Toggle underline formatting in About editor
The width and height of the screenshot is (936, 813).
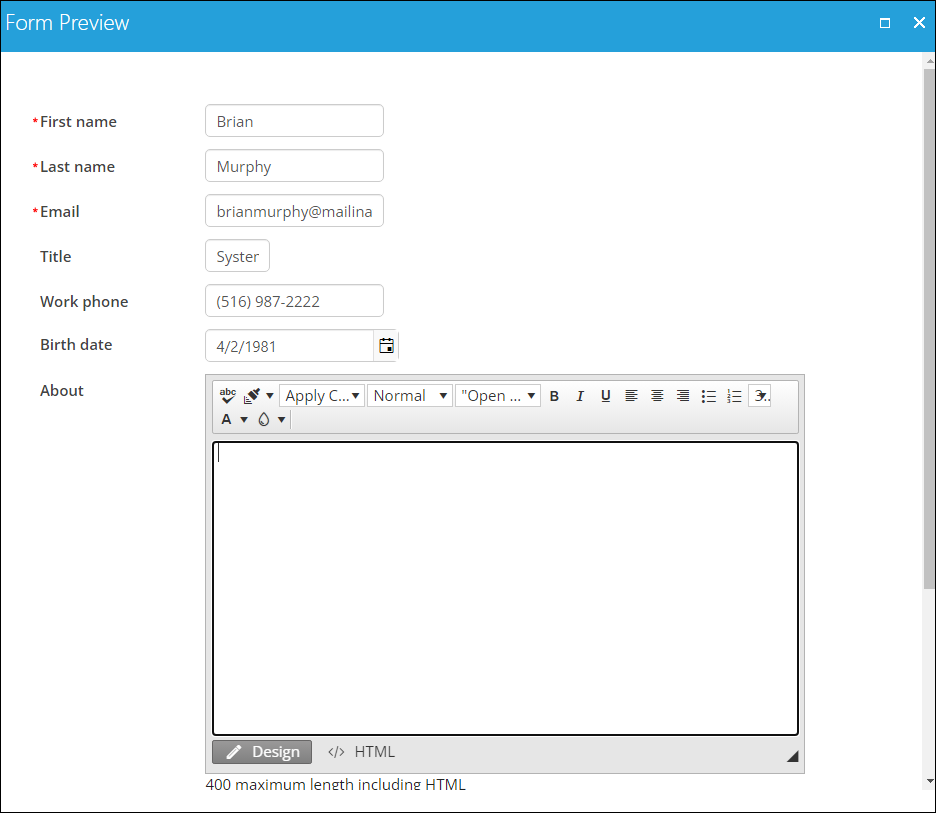pos(605,396)
